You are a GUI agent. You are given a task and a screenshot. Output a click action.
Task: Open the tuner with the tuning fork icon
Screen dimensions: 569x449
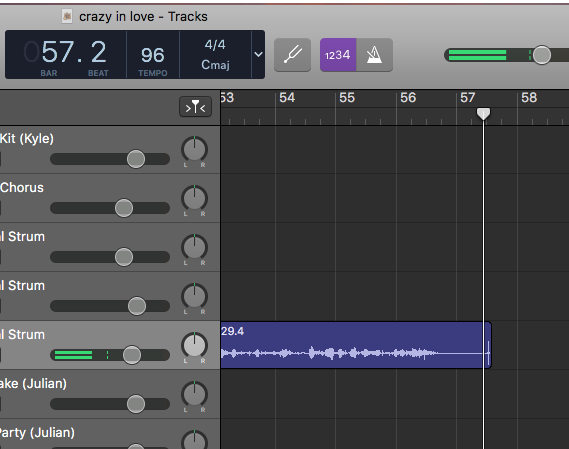[x=292, y=55]
